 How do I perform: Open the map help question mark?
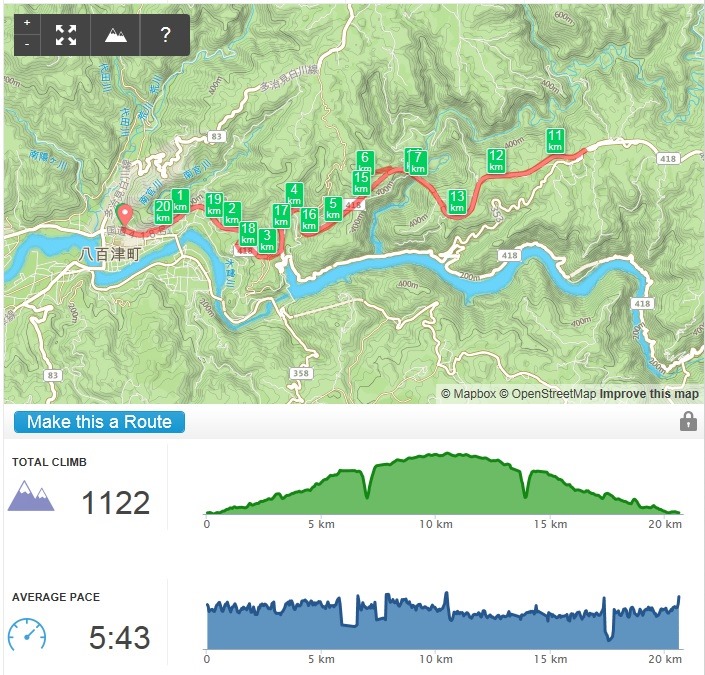(x=165, y=35)
